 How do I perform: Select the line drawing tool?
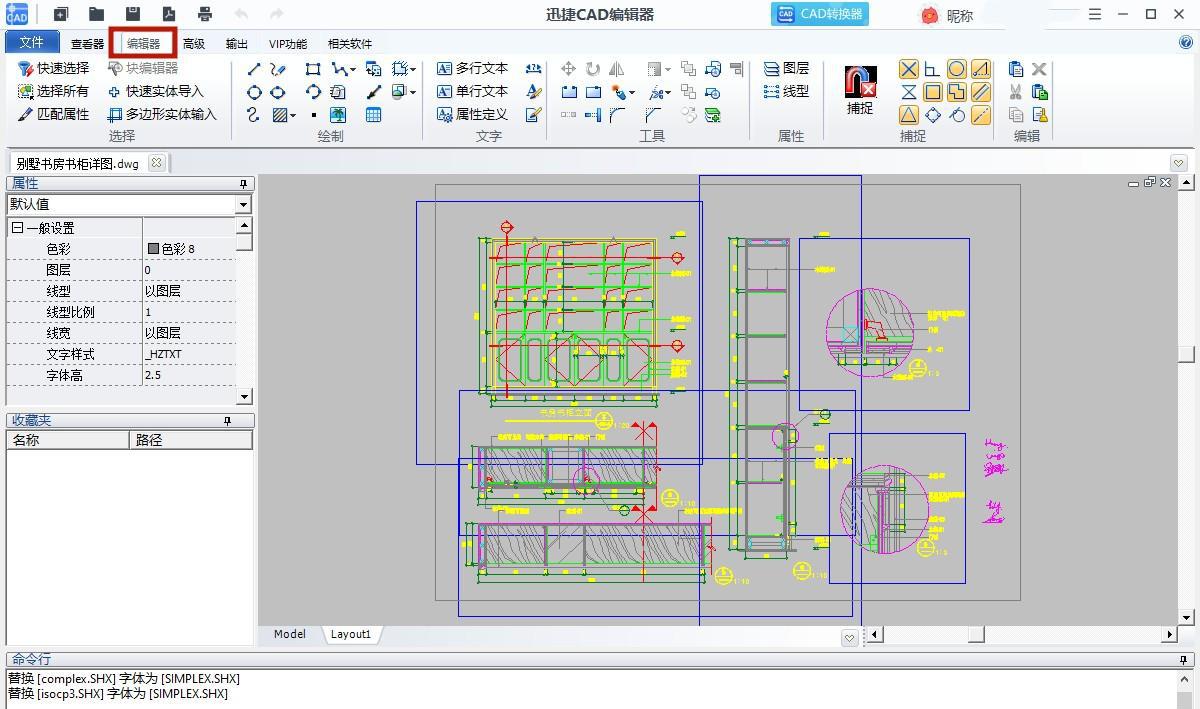point(254,69)
